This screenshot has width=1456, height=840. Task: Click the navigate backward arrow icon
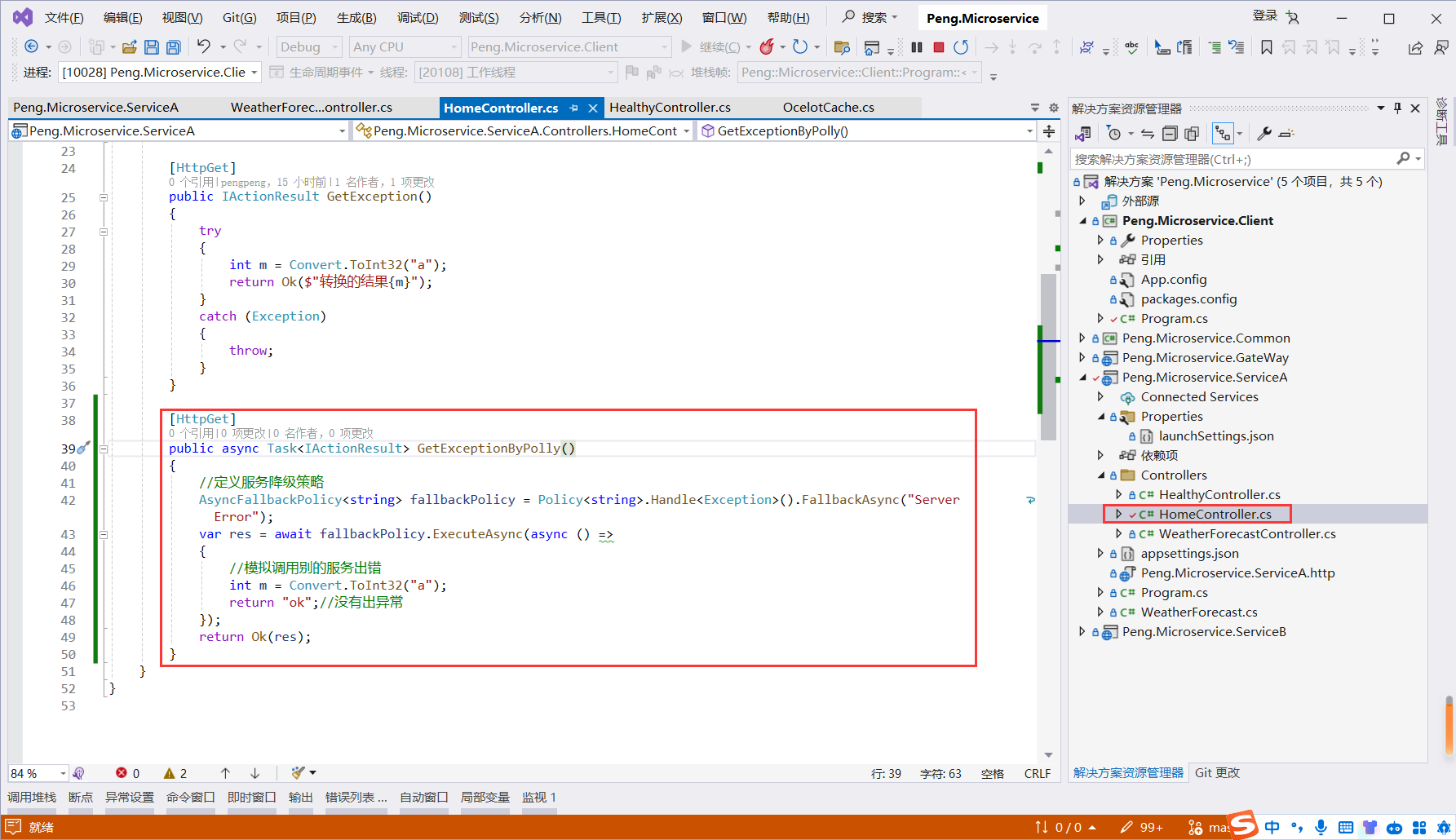(31, 46)
